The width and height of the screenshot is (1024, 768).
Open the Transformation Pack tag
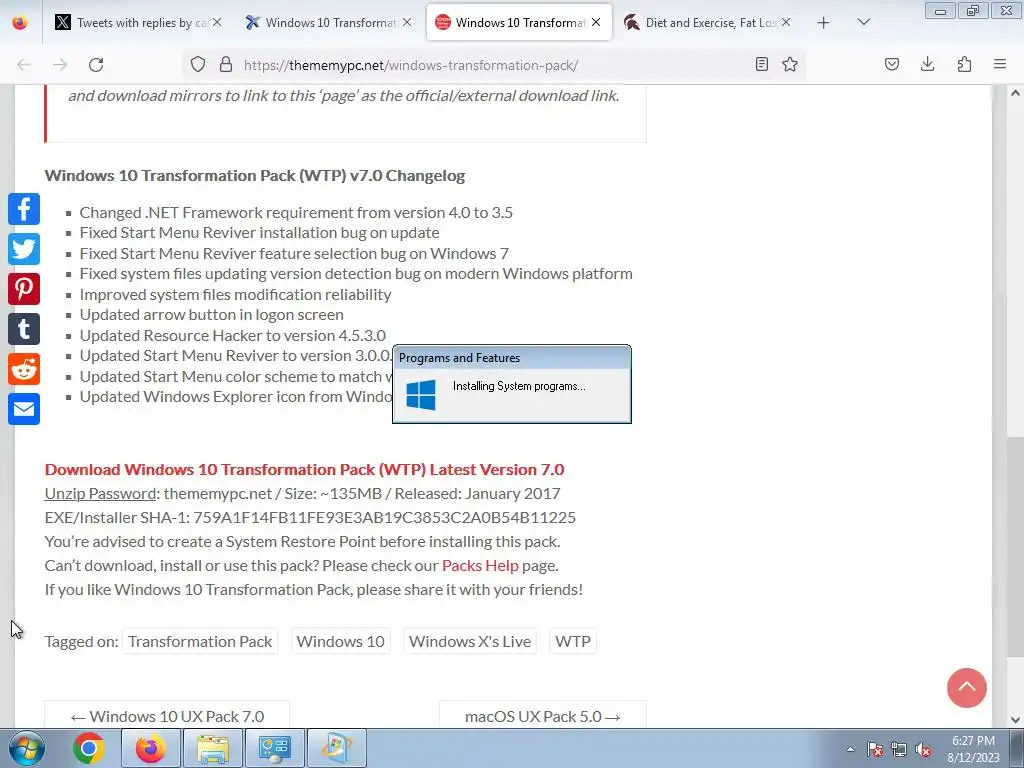[x=200, y=641]
